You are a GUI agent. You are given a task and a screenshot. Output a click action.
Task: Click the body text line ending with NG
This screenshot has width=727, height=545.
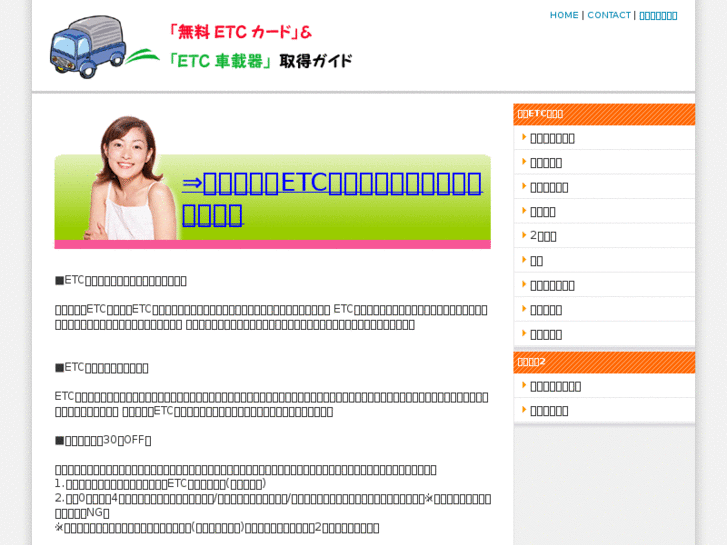click(82, 513)
